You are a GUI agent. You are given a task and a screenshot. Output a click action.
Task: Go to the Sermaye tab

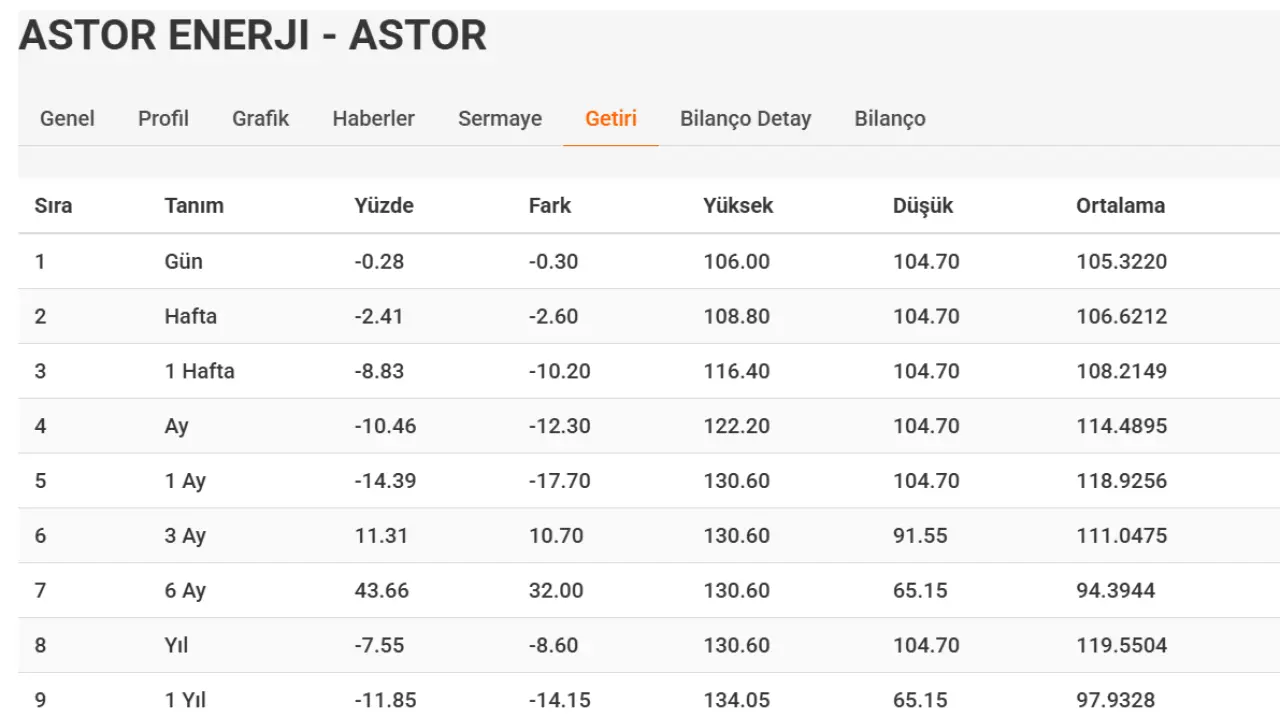coord(500,118)
